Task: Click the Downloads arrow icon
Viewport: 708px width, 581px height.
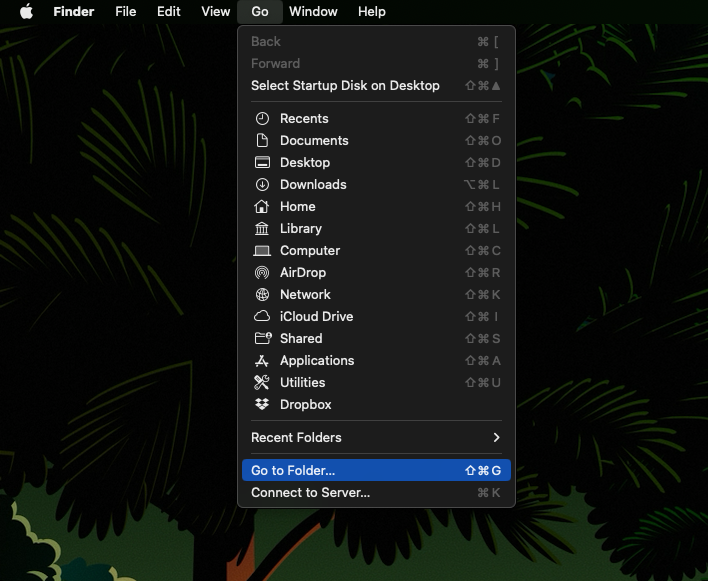Action: coord(262,185)
